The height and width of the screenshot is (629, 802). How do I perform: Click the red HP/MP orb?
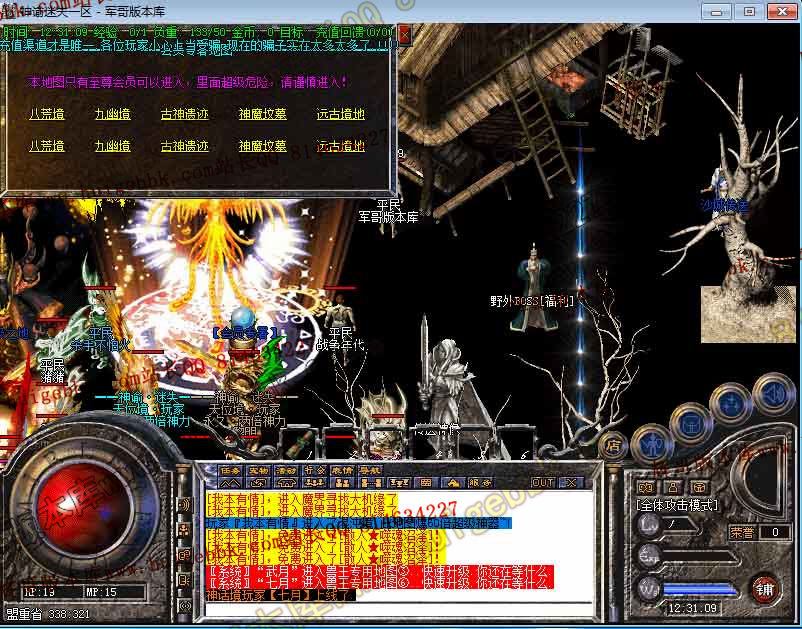click(84, 509)
